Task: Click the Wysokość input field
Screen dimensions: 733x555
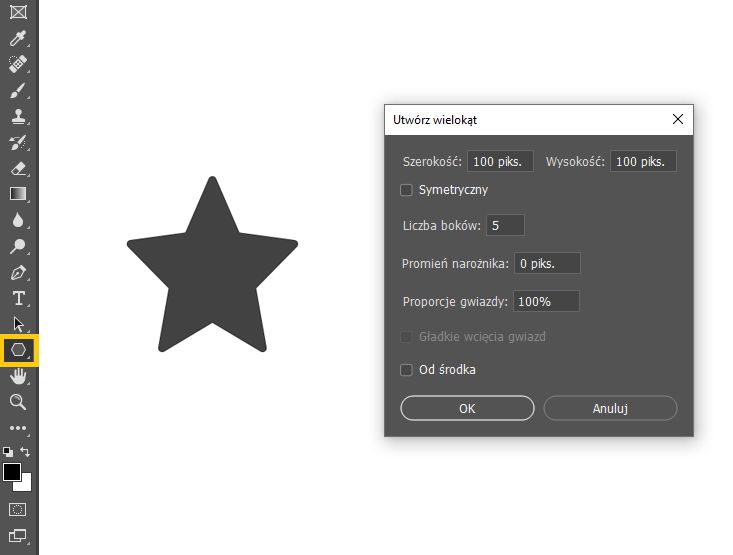Action: coord(643,161)
